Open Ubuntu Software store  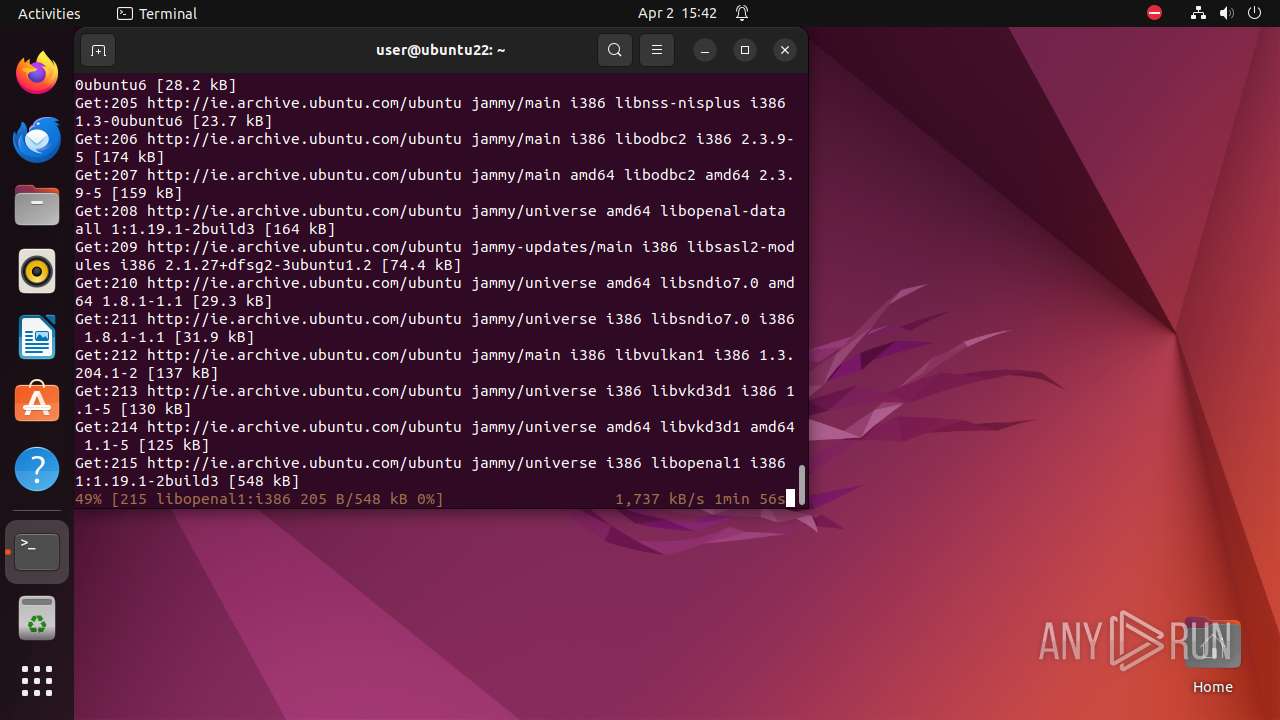37,403
